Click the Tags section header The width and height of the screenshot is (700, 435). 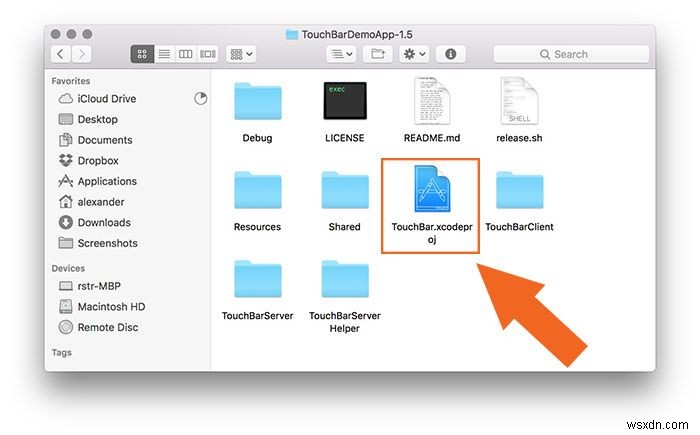(61, 352)
